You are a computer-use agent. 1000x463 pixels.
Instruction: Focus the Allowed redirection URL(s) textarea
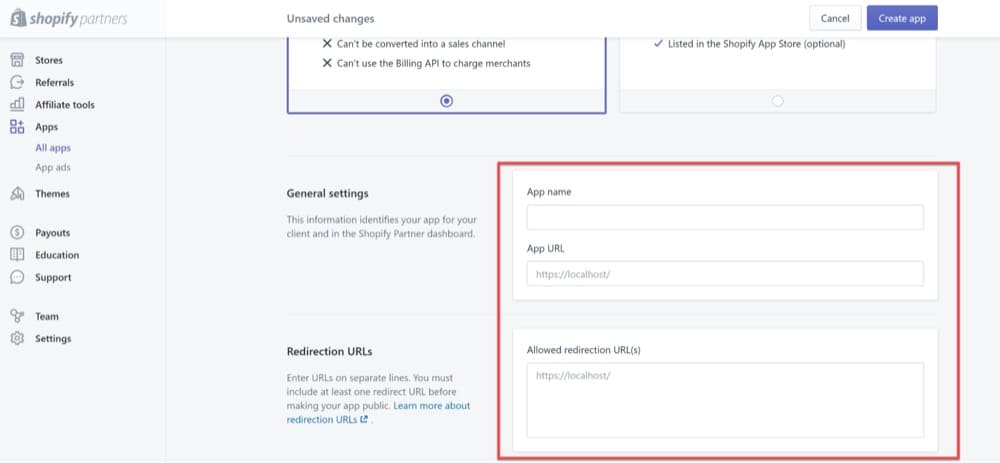(x=725, y=401)
